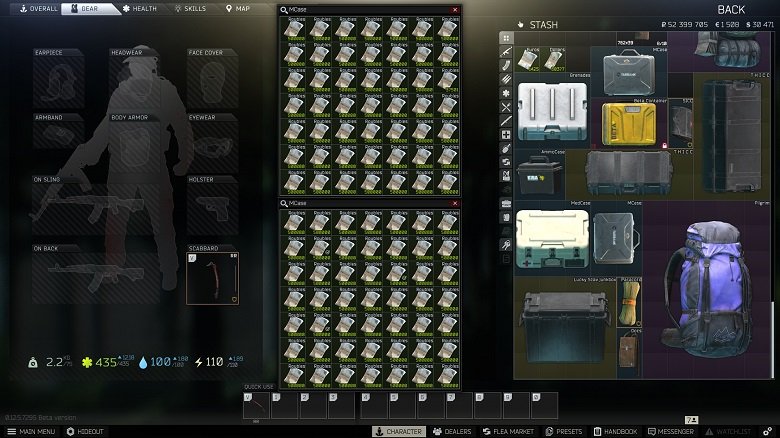780x438 pixels.
Task: Click quick use slot V with melee
Action: (256, 406)
